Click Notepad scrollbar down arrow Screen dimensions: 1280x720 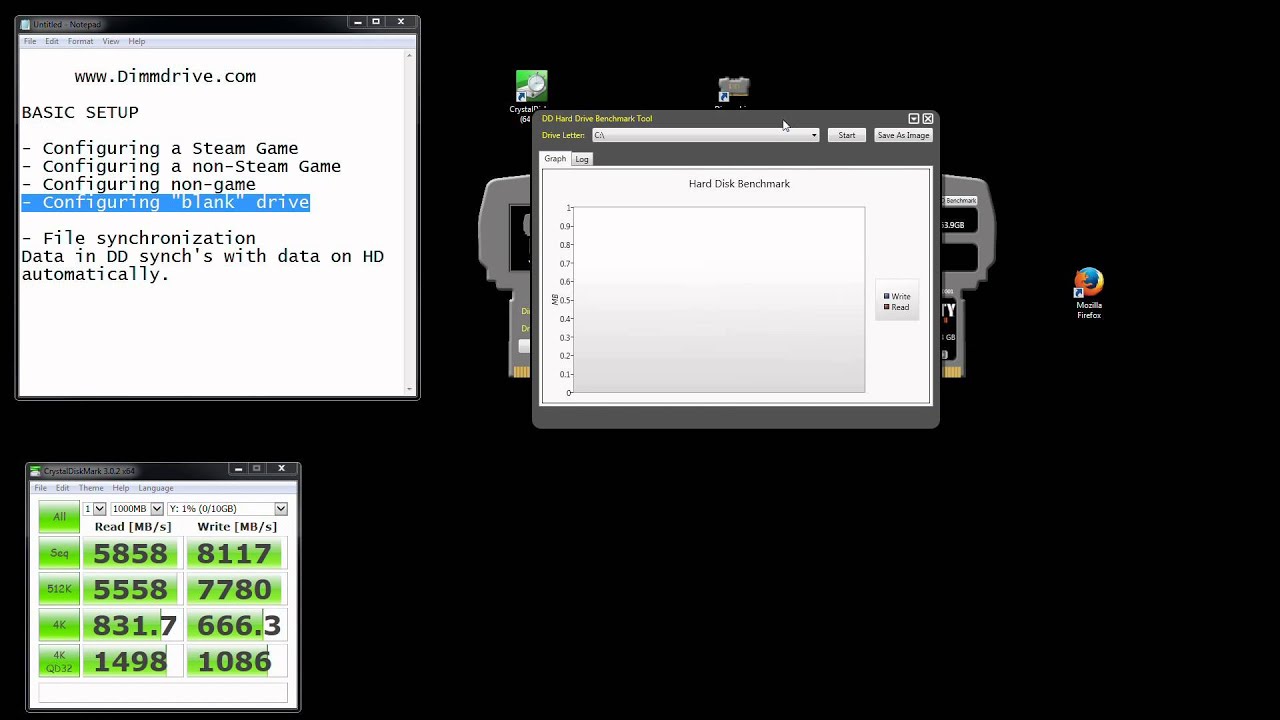410,388
